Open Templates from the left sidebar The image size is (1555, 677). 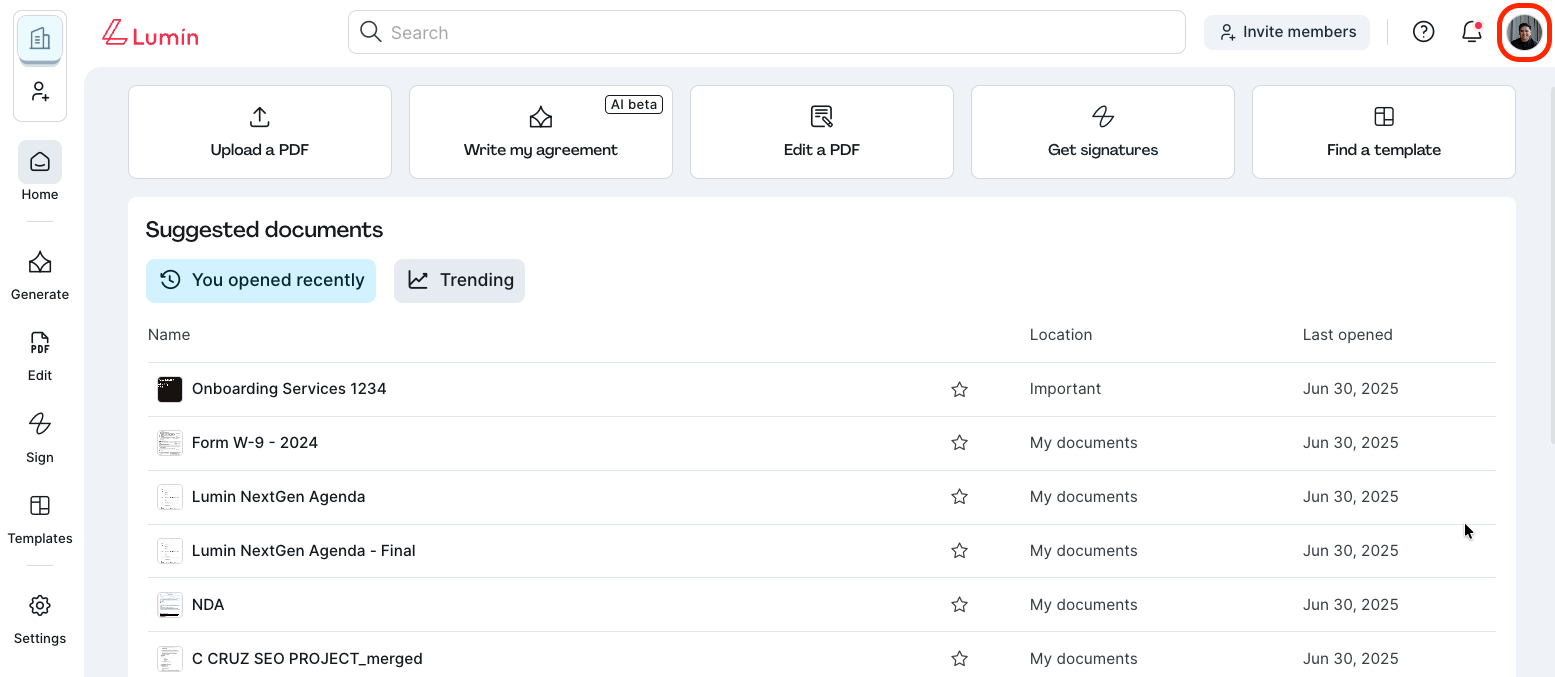coord(40,518)
